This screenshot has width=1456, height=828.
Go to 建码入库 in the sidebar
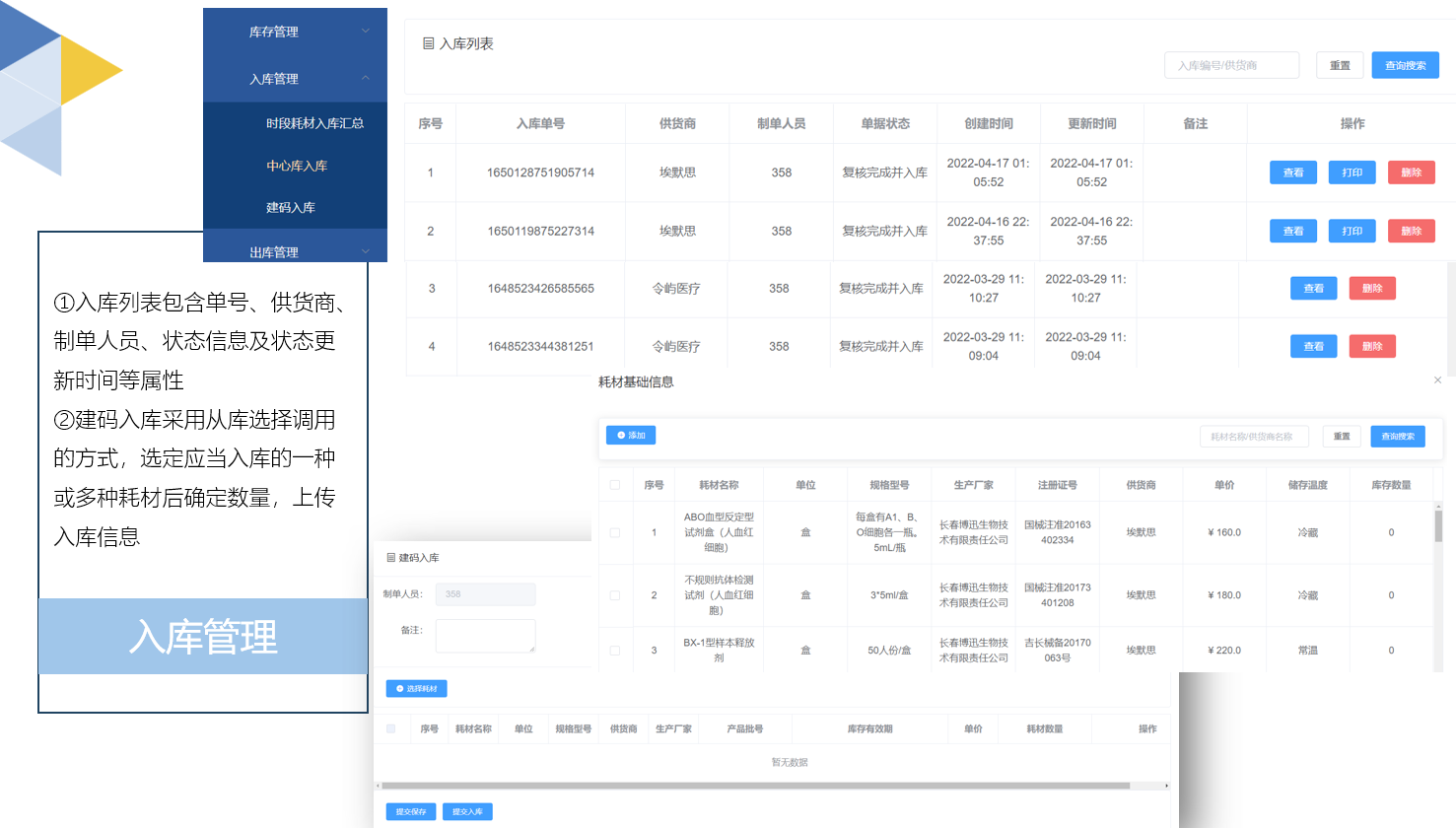click(291, 208)
